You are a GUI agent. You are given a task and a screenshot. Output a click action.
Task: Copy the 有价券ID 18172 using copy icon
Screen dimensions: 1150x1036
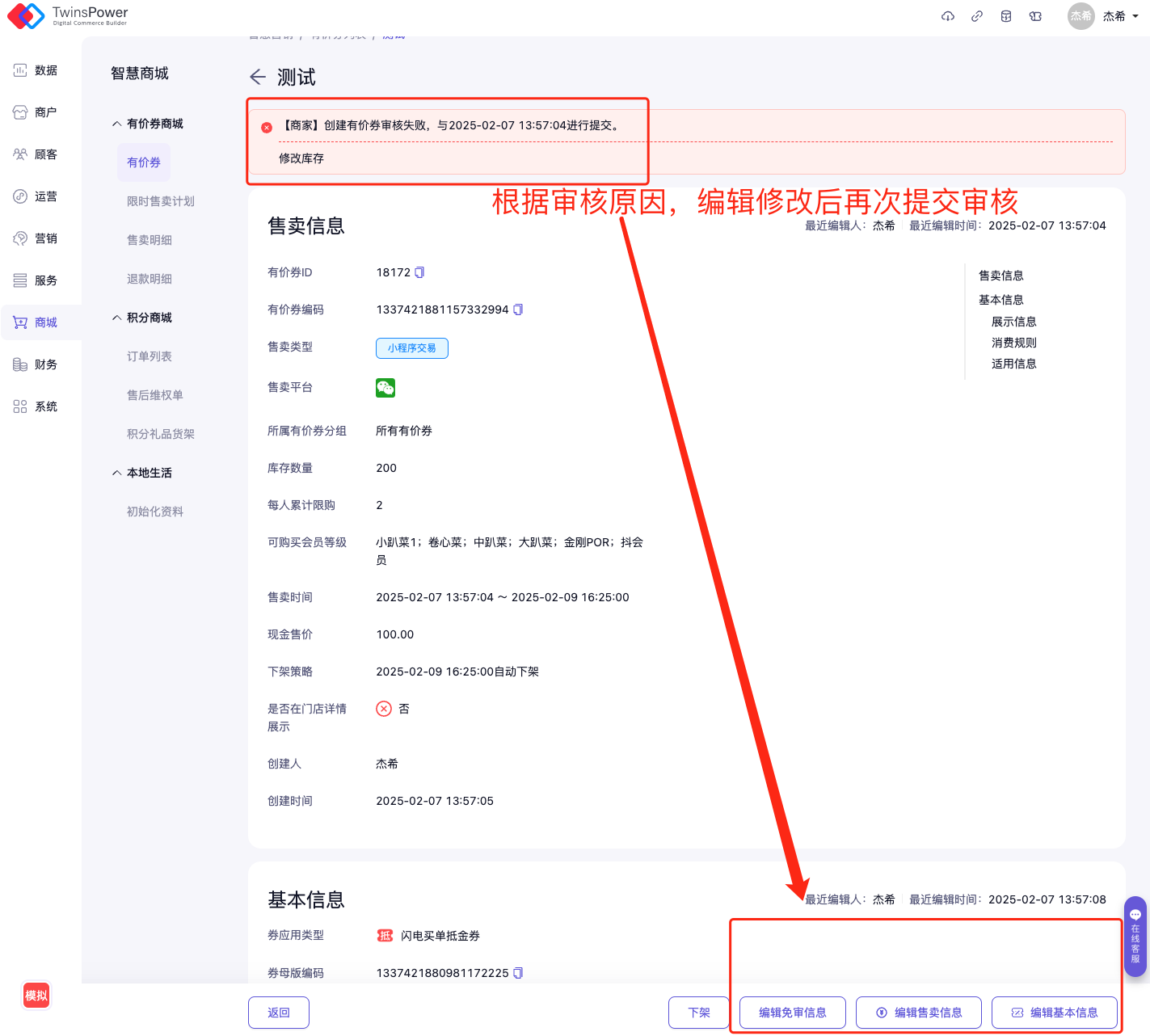419,272
